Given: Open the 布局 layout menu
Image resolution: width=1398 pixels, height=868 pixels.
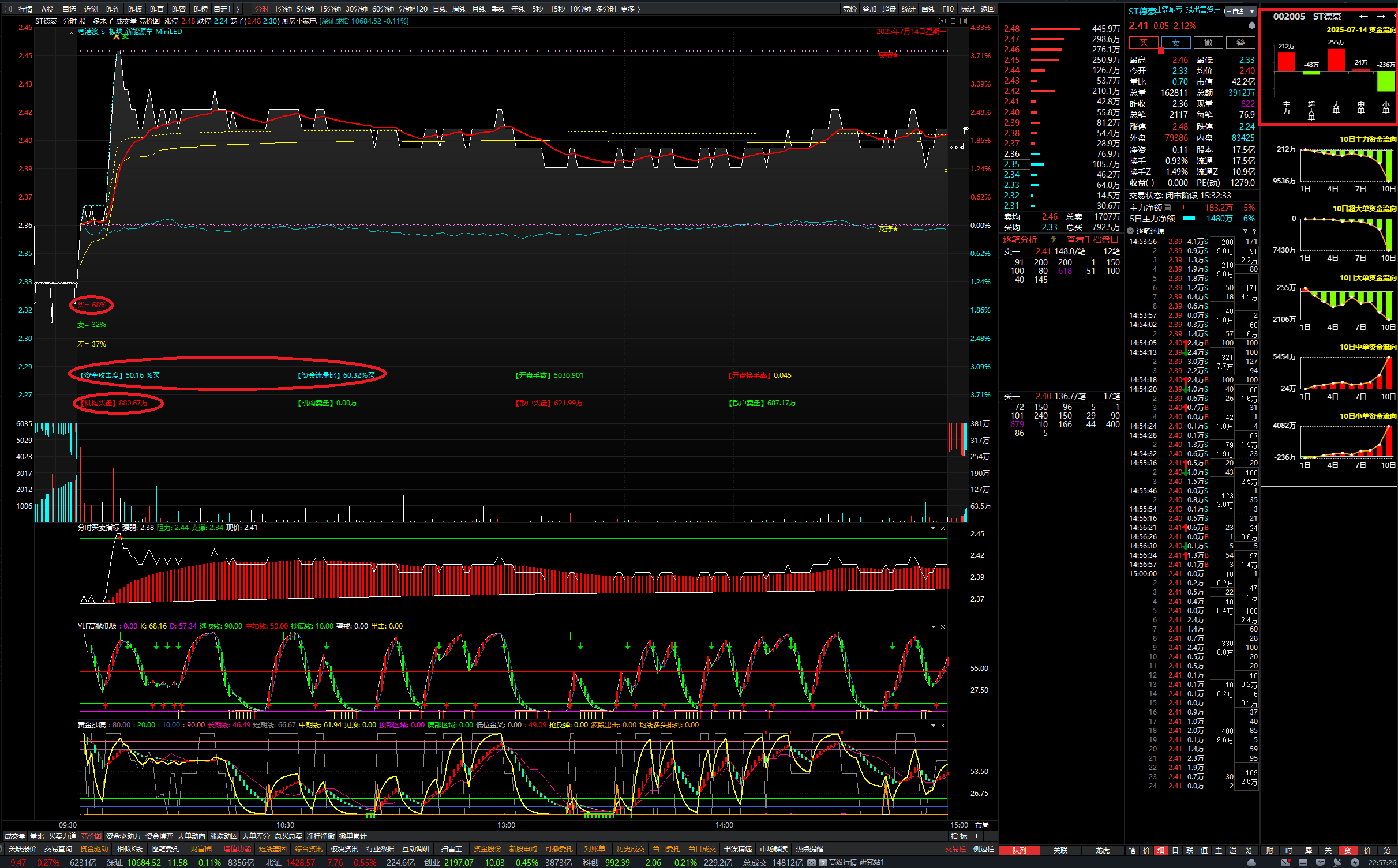Looking at the screenshot, I should [x=982, y=825].
